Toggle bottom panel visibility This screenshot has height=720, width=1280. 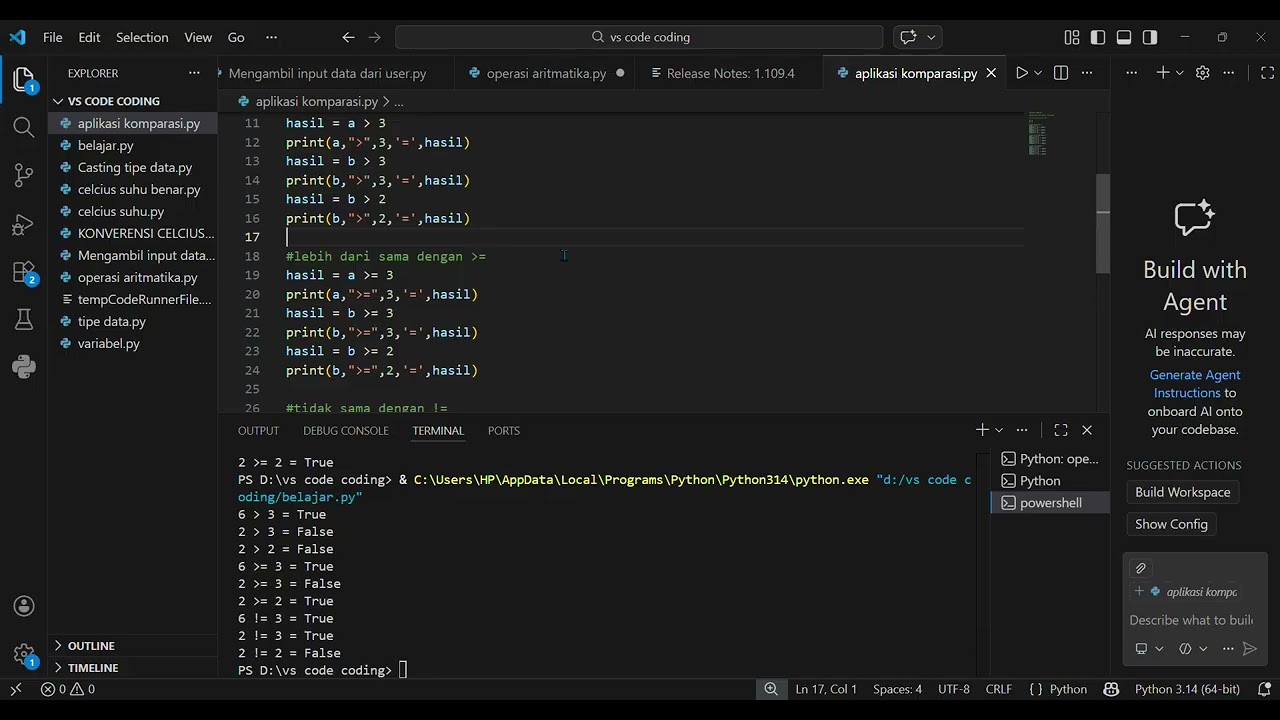point(1124,37)
